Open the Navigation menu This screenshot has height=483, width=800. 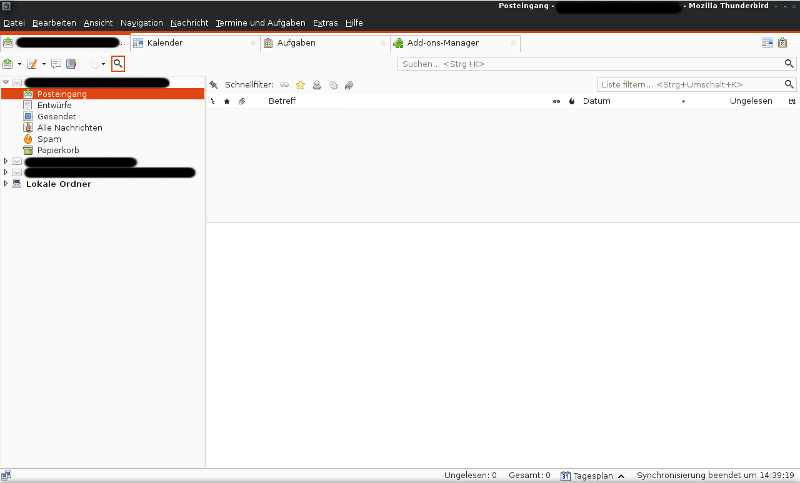coord(141,23)
